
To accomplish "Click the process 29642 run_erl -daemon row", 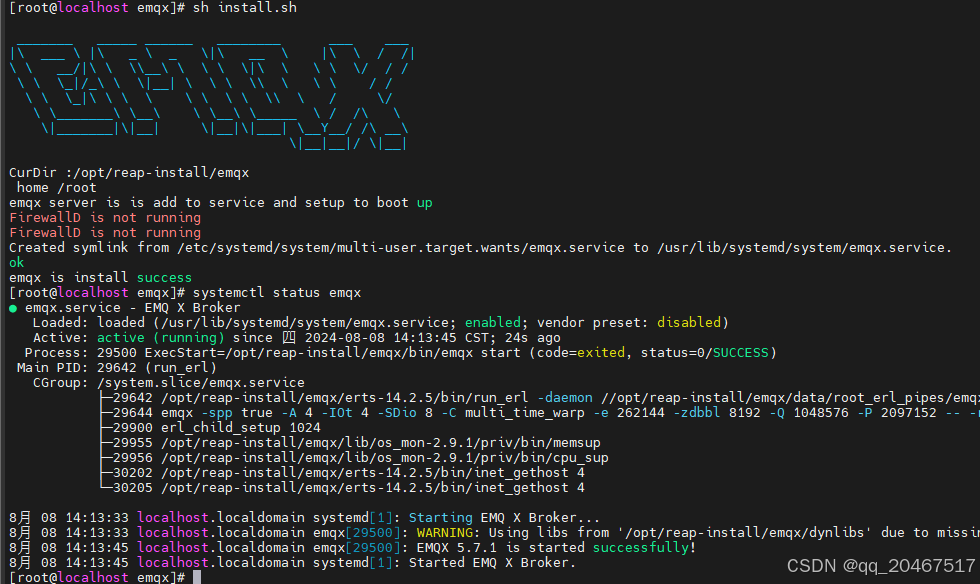I will 539,398.
